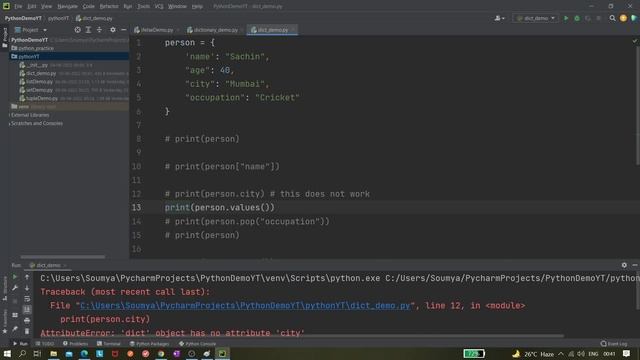The image size is (640, 360).
Task: Open the Refactor menu
Action: tap(109, 7)
